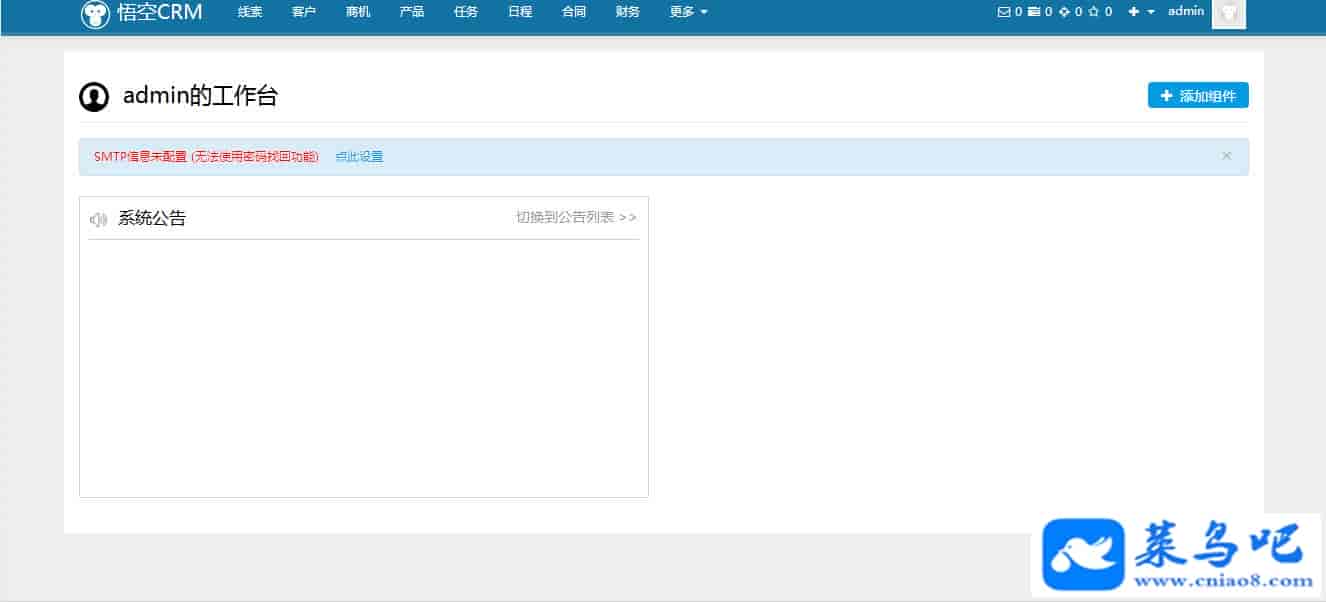Image resolution: width=1326 pixels, height=602 pixels.
Task: Click the list/tasks counter icon in navbar
Action: [x=1034, y=12]
